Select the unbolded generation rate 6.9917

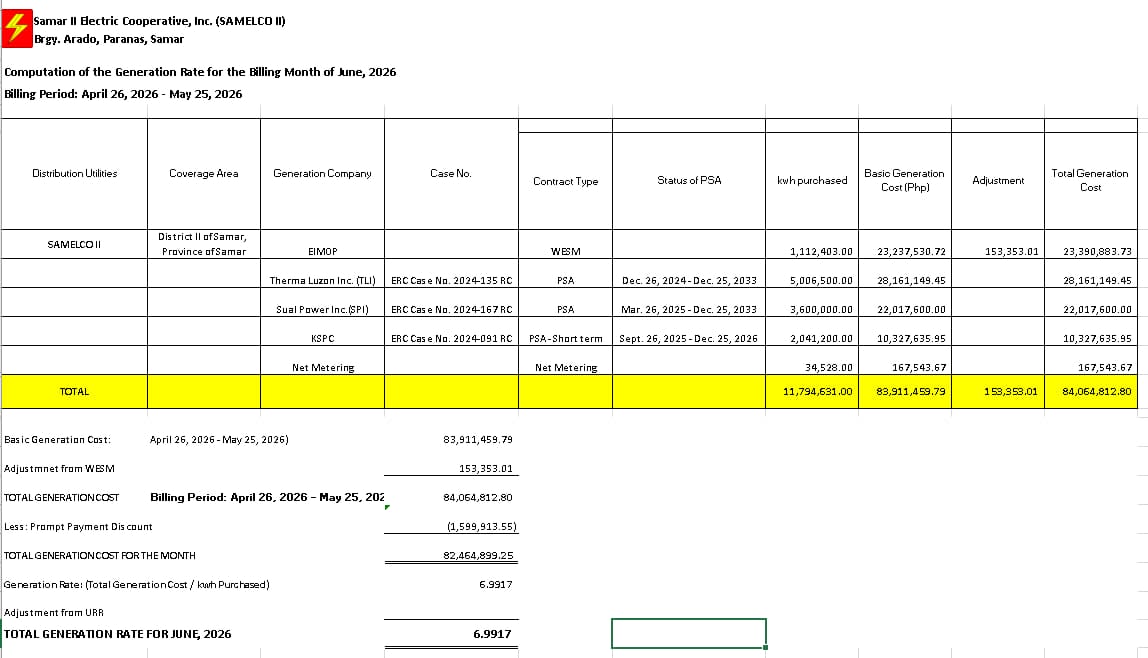[x=496, y=585]
